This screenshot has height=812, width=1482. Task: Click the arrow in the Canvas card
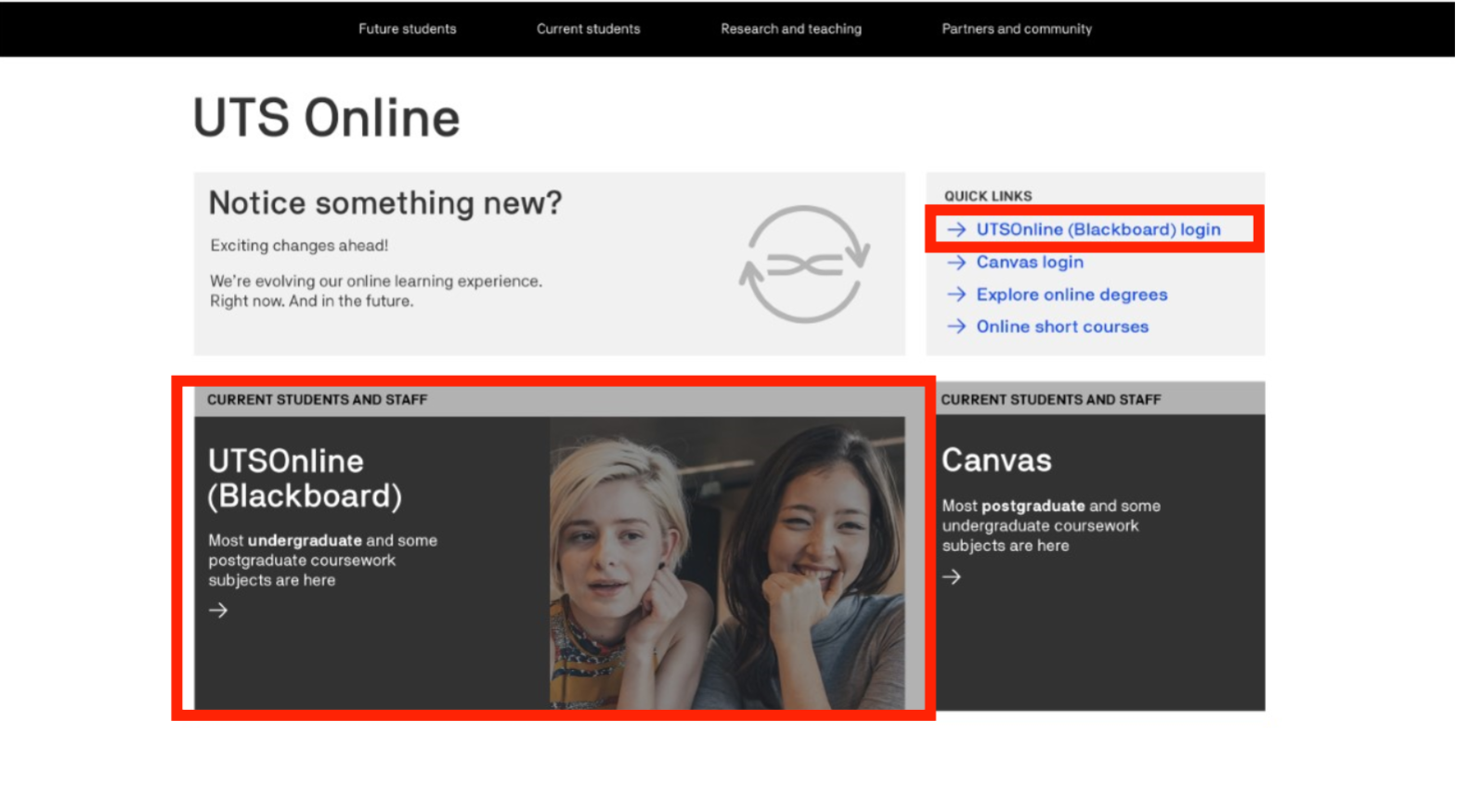click(952, 576)
